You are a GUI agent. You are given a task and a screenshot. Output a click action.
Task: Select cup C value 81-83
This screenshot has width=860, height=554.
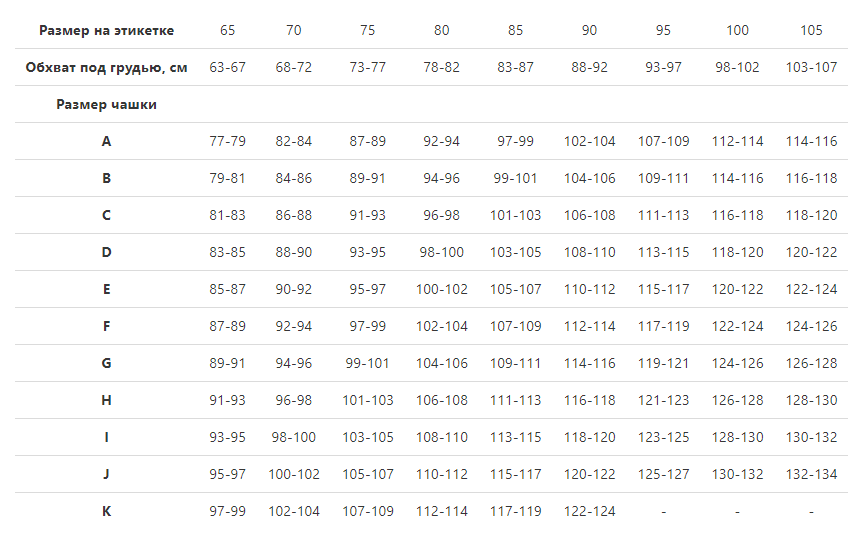[x=227, y=216]
